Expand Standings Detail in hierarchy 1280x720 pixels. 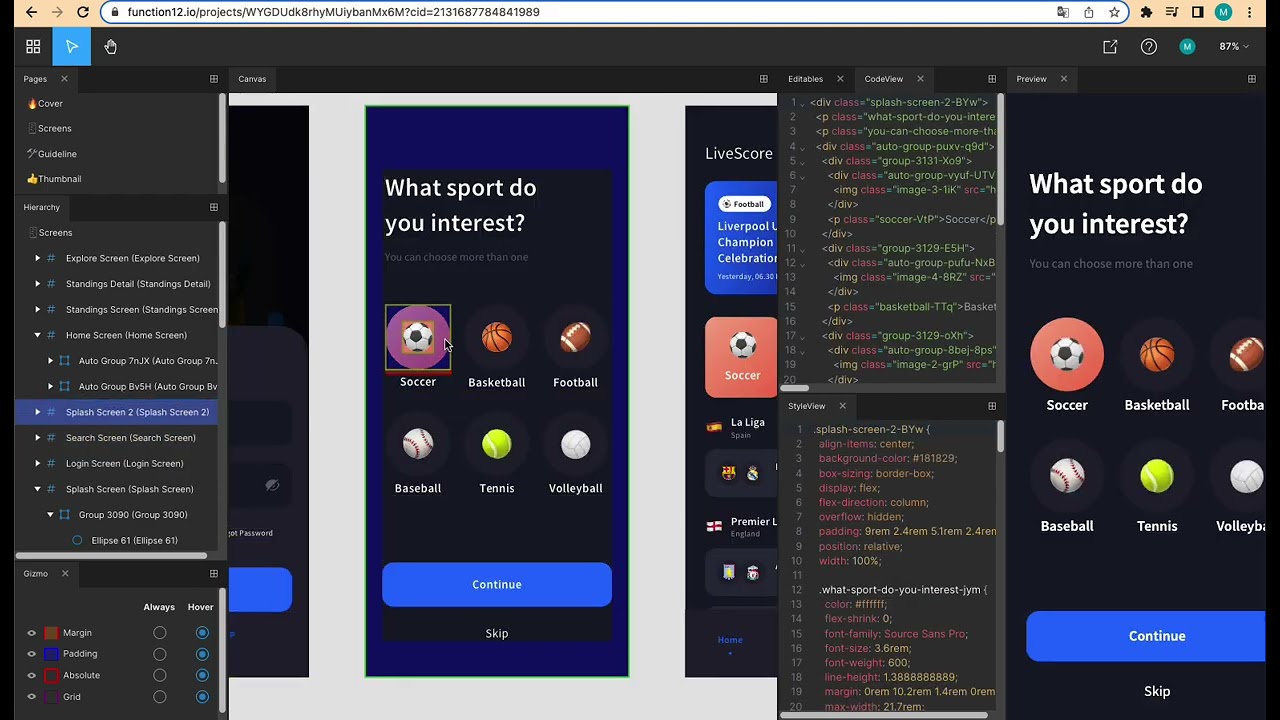point(38,284)
